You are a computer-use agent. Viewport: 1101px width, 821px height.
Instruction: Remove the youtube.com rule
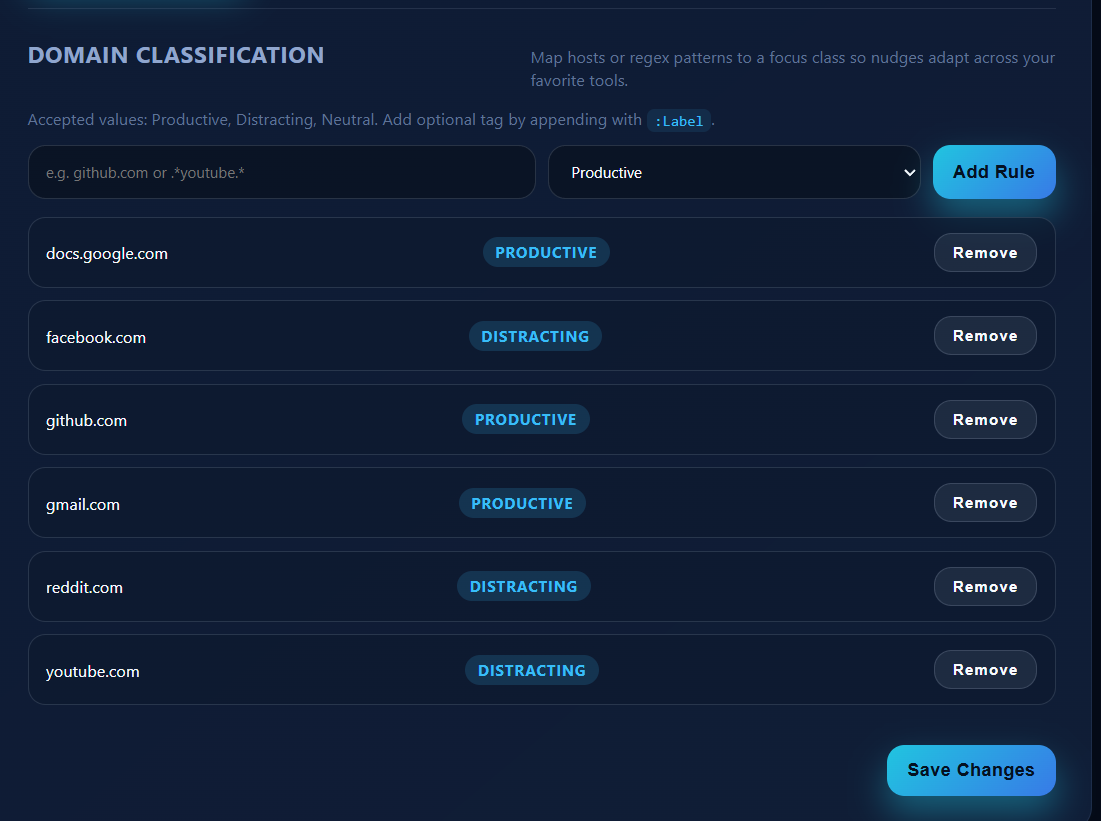984,670
